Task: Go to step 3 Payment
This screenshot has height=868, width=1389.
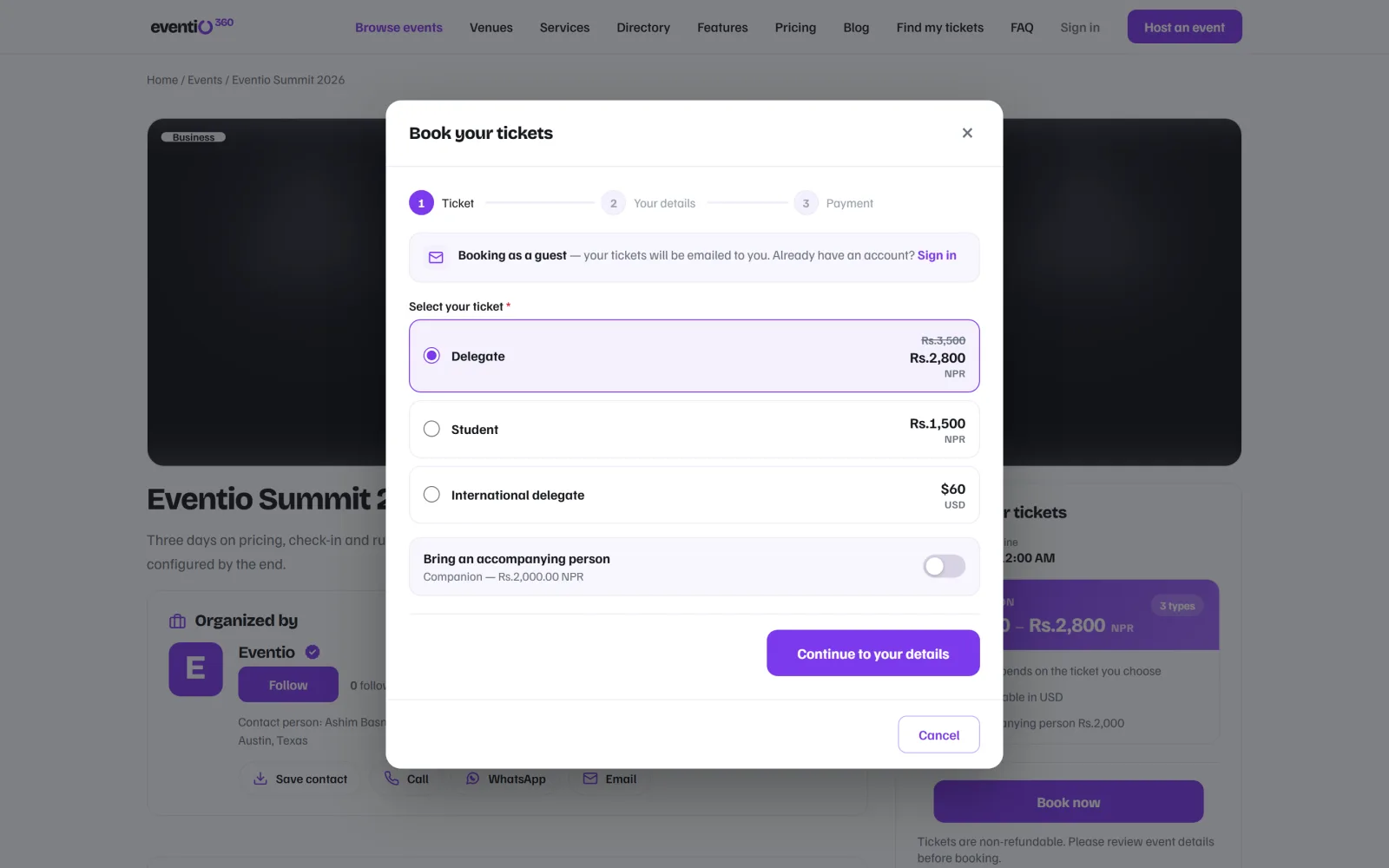Action: click(x=833, y=203)
